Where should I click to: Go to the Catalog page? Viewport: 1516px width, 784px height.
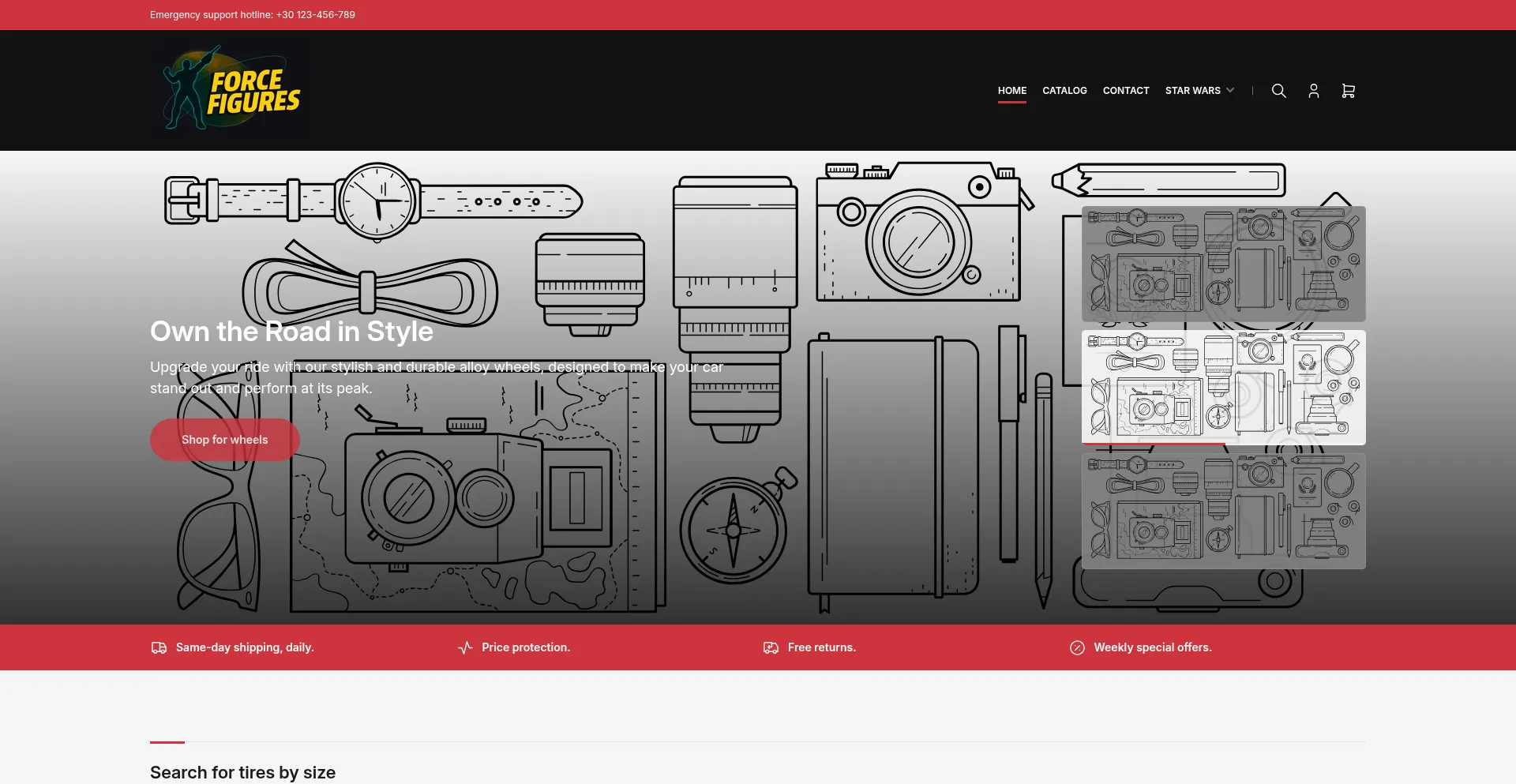[1064, 91]
